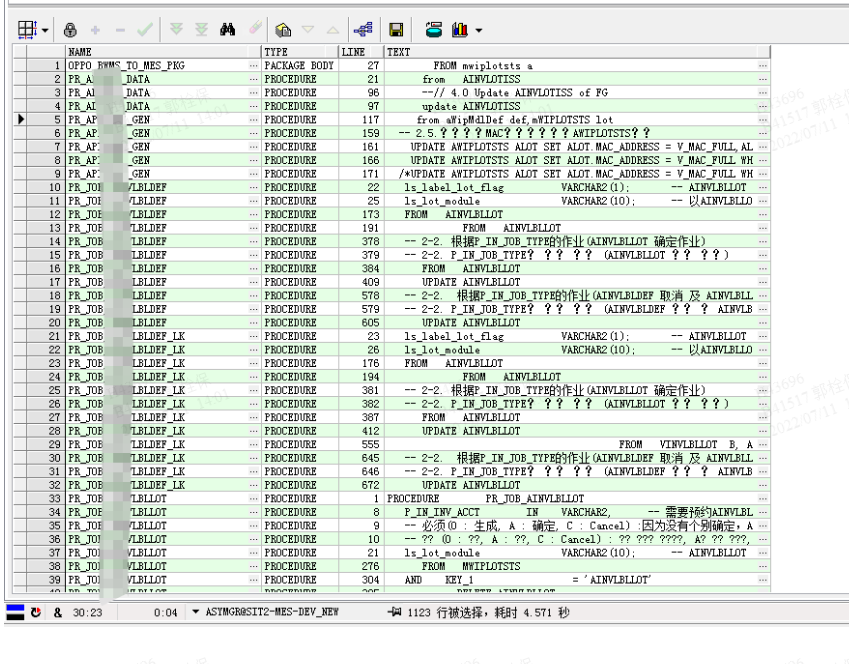Open the bar chart graph icon
The width and height of the screenshot is (849, 664).
pyautogui.click(x=460, y=29)
